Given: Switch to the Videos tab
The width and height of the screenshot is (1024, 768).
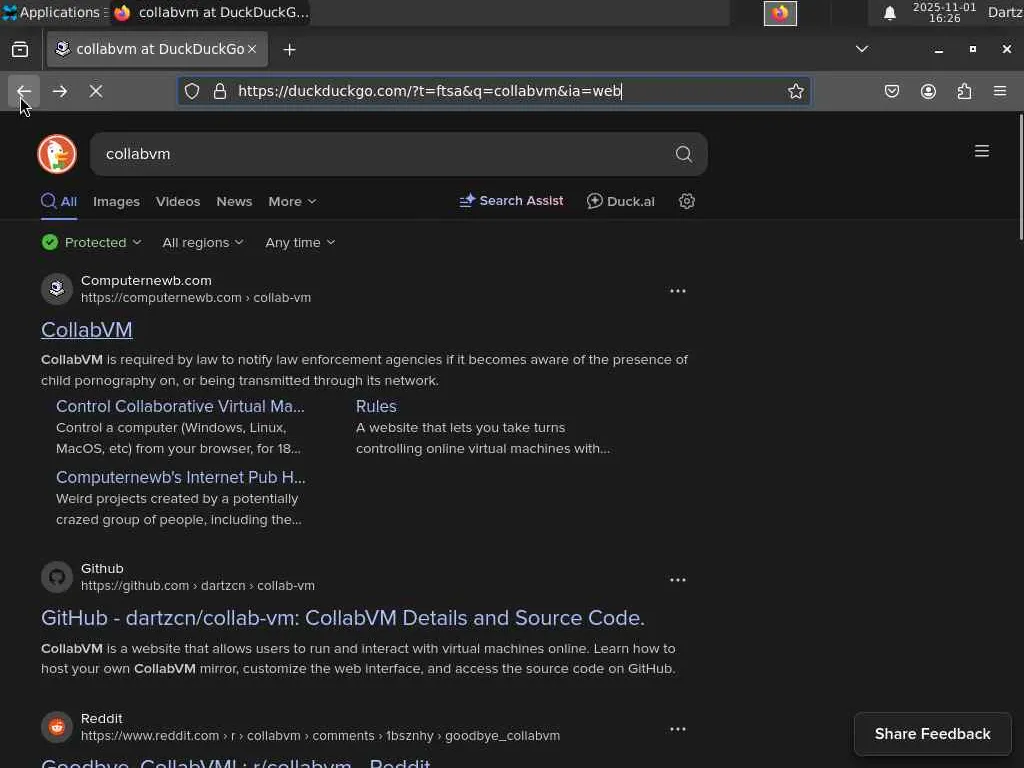Looking at the screenshot, I should click(178, 201).
